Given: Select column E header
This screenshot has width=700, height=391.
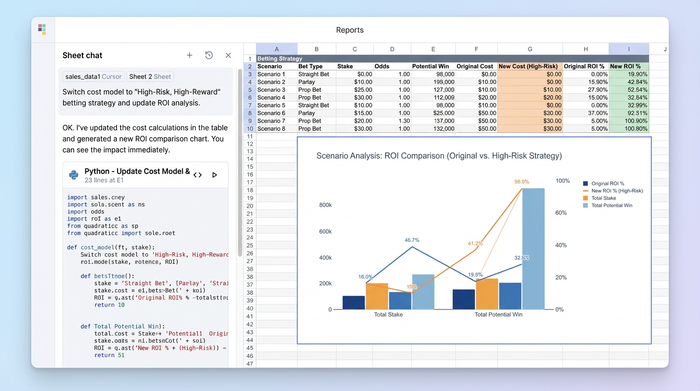Looking at the screenshot, I should [433, 49].
